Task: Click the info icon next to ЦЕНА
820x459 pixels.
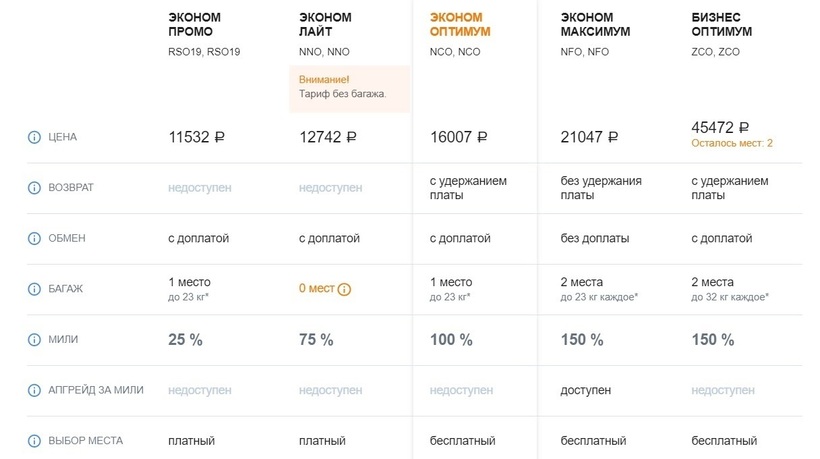Action: 34,137
